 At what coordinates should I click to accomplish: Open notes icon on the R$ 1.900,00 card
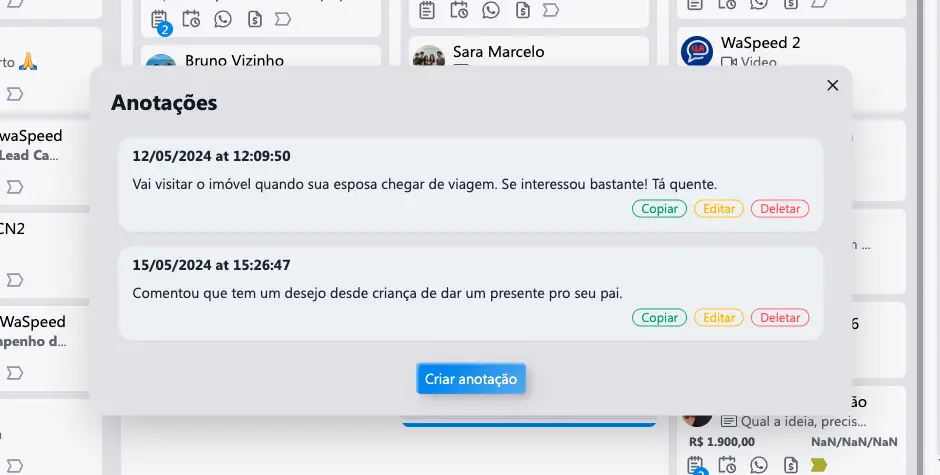click(695, 465)
